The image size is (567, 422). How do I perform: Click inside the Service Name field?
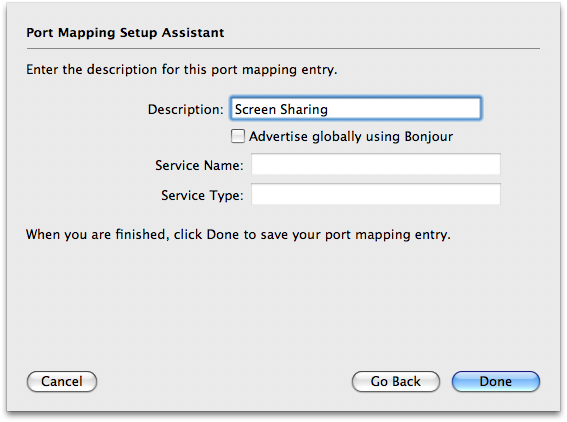pyautogui.click(x=376, y=164)
